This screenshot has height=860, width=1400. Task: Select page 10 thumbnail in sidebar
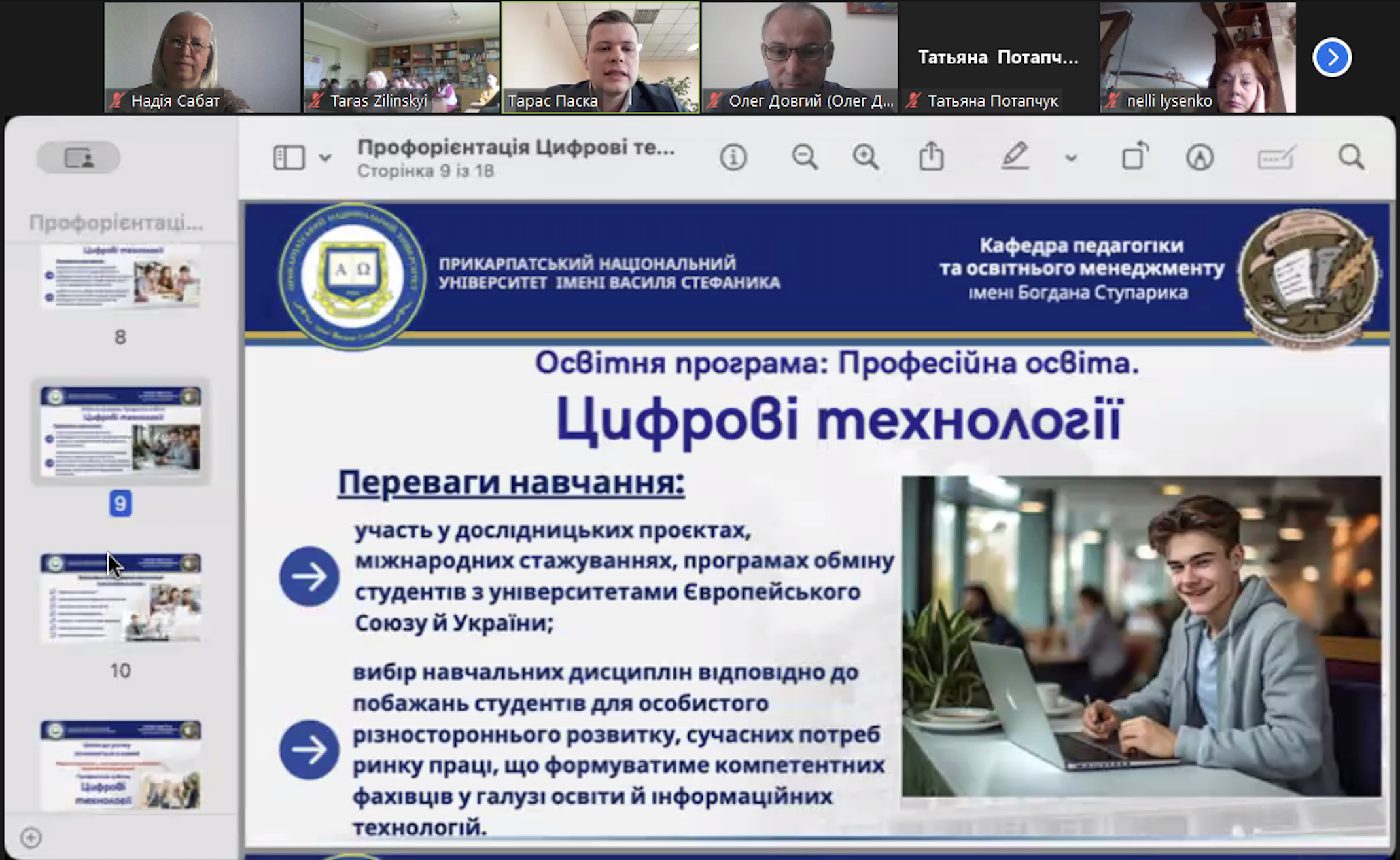(120, 598)
